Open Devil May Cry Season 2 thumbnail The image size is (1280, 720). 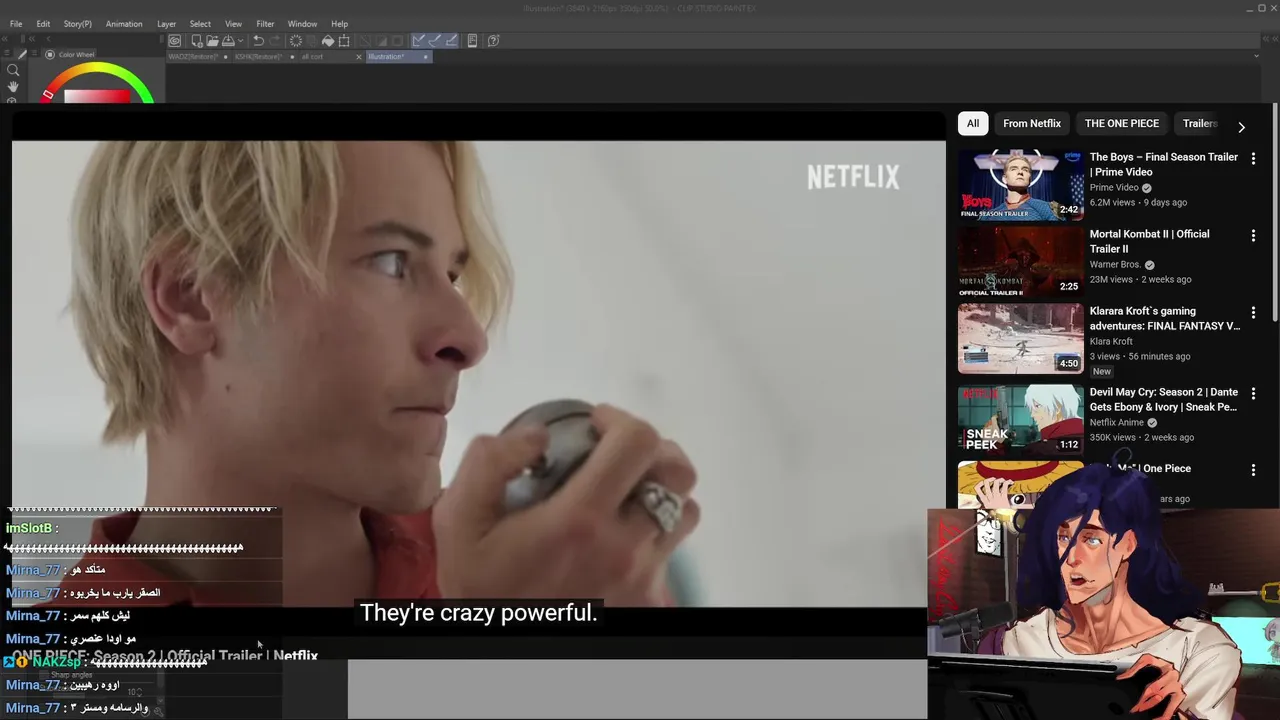pyautogui.click(x=1020, y=418)
